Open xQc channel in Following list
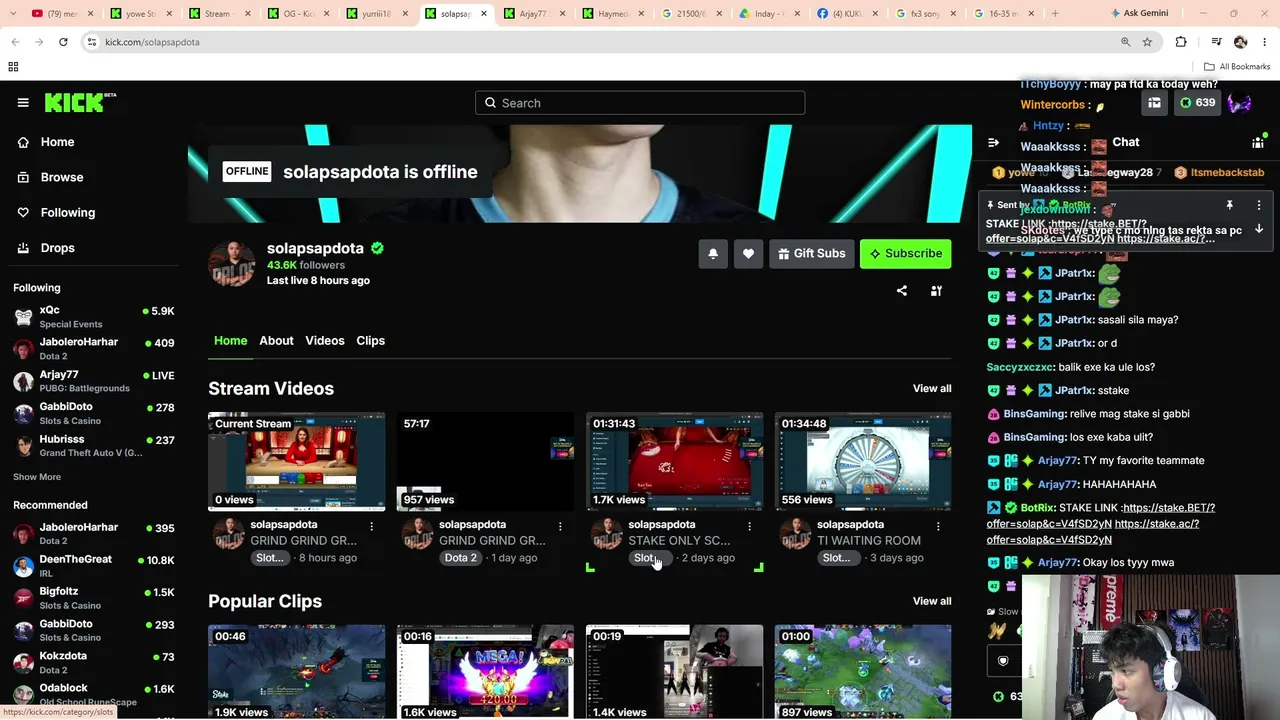The width and height of the screenshot is (1280, 720). coord(94,317)
